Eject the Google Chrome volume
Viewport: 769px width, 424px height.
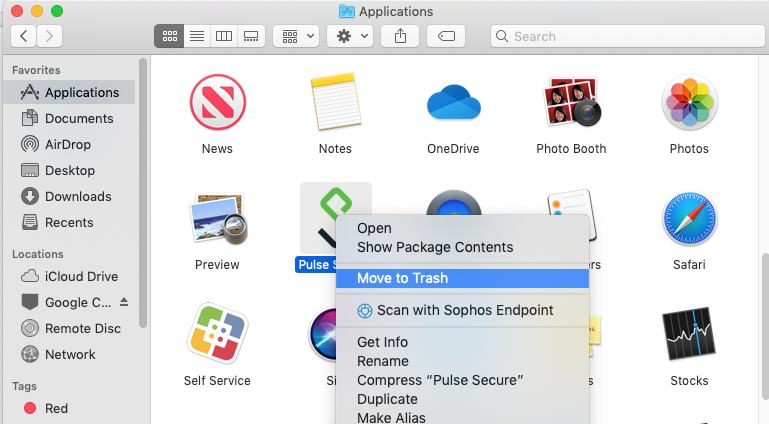(124, 302)
